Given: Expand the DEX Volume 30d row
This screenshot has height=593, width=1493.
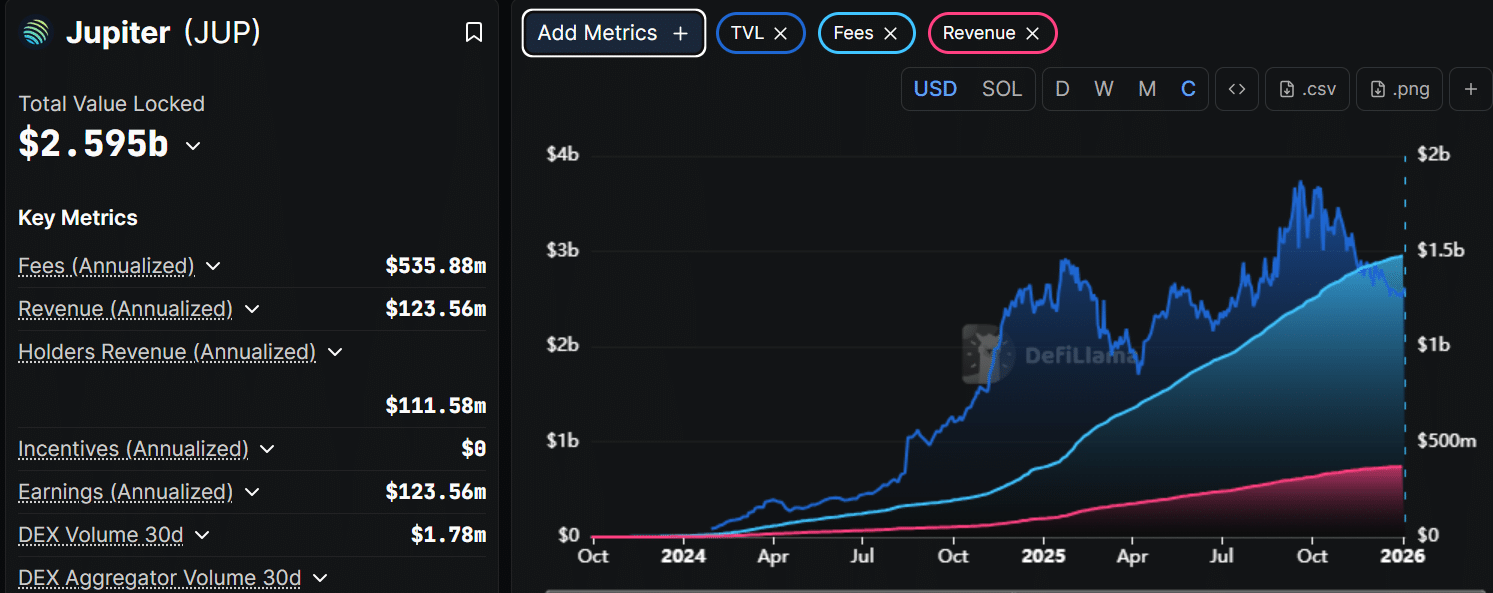Looking at the screenshot, I should [202, 535].
